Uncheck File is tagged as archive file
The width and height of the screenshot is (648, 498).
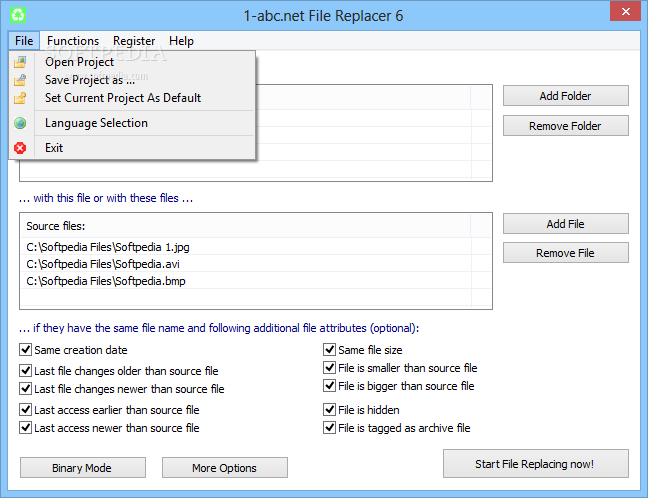tap(329, 427)
